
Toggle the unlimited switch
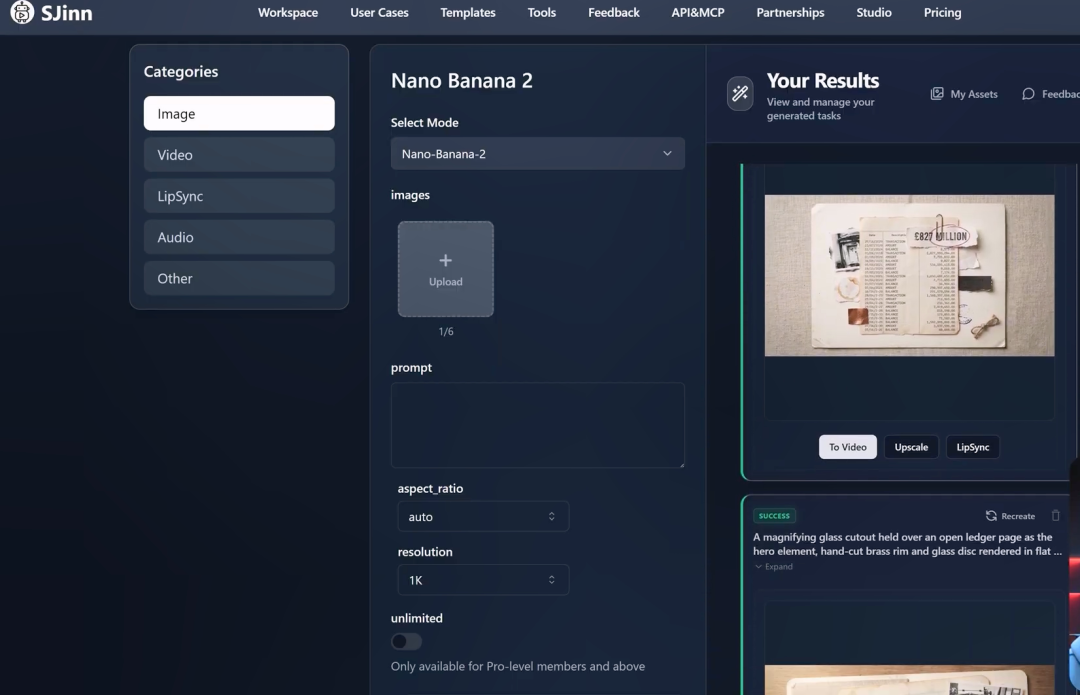(406, 641)
